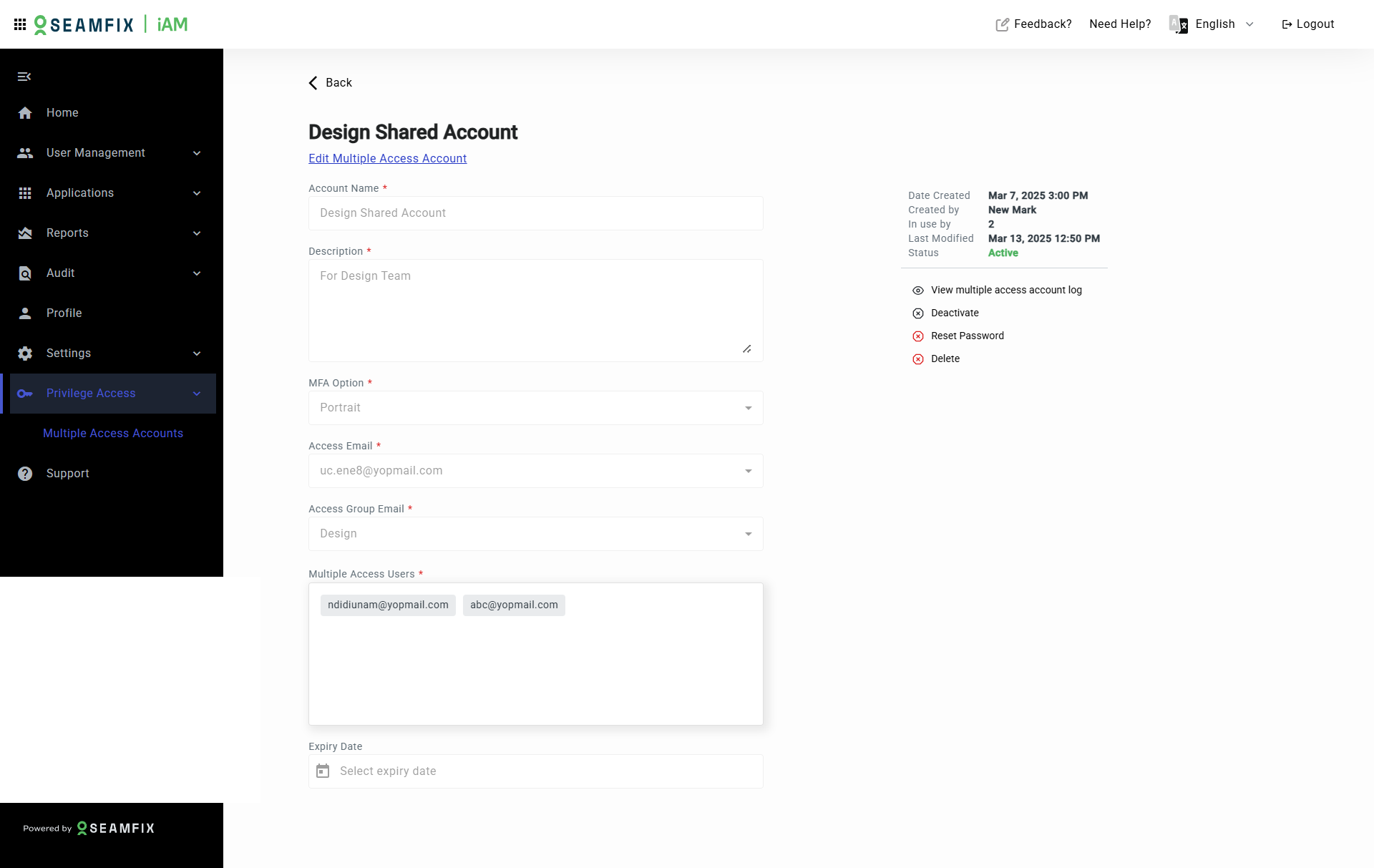Deactivate the shared account
The image size is (1374, 868).
point(955,313)
